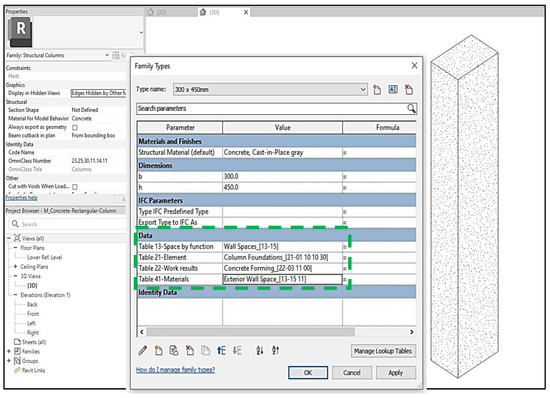Click the Sheets (all) icon in browser
This screenshot has width=550, height=398.
pos(17,342)
